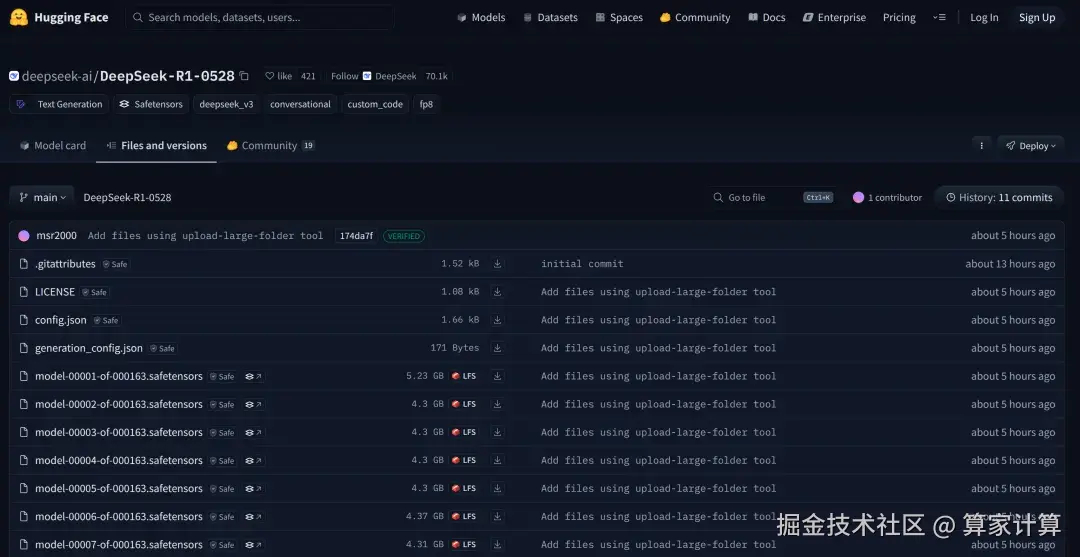Open the deepseek-ai organization link
Viewport: 1080px width, 557px height.
click(56, 76)
